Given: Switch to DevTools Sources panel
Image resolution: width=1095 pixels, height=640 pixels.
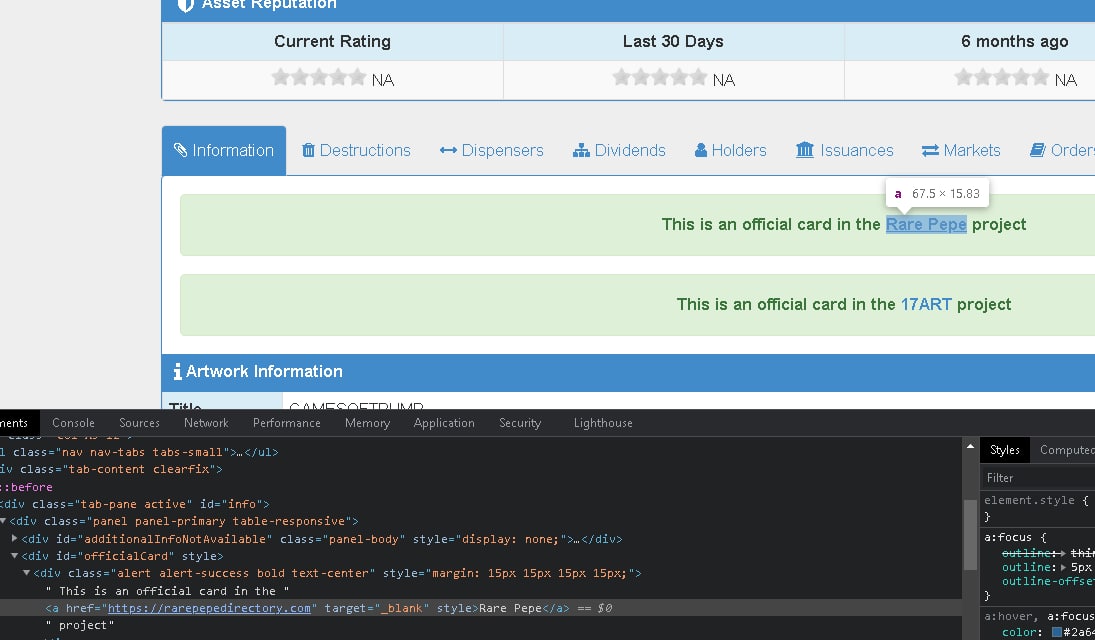Looking at the screenshot, I should click(x=139, y=423).
